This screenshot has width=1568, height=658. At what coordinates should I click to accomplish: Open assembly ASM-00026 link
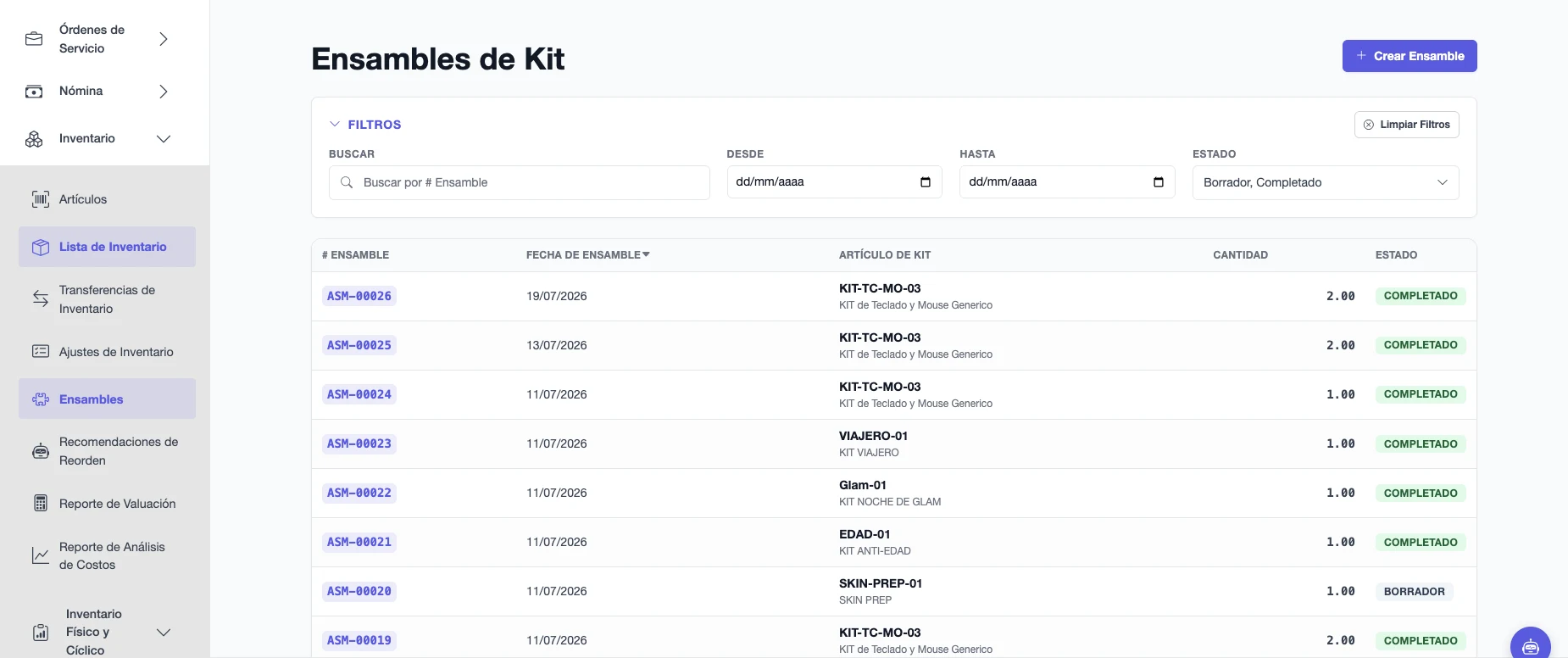(x=359, y=296)
